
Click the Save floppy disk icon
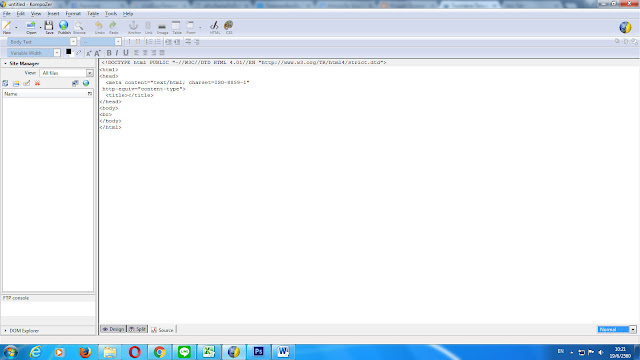click(49, 27)
